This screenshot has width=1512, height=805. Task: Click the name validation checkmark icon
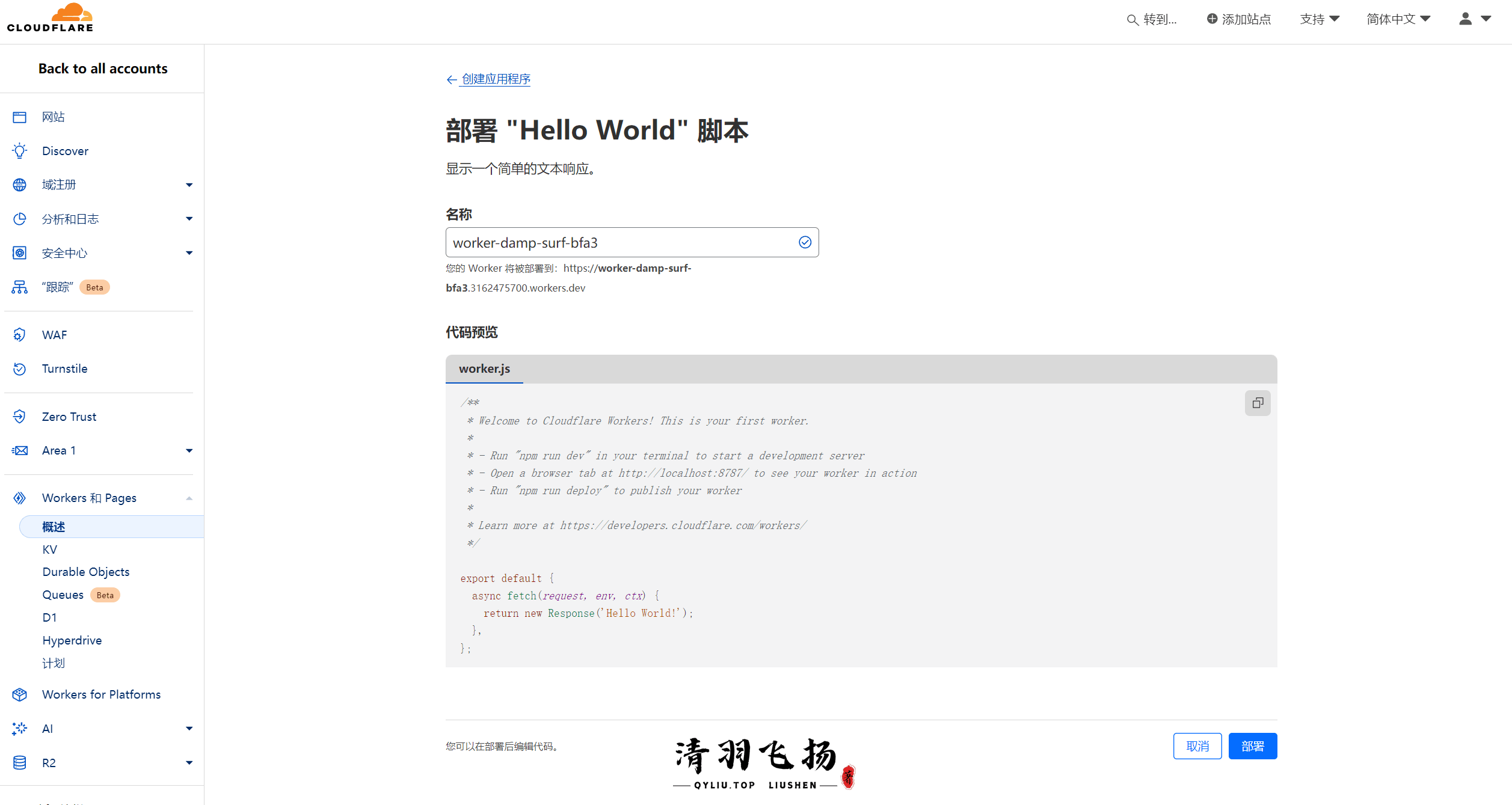point(805,242)
